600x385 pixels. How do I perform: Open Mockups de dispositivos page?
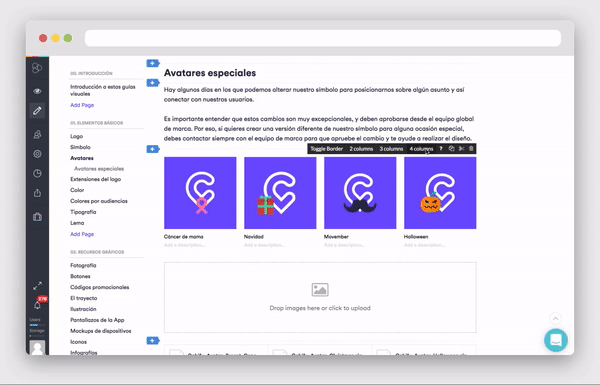[x=101, y=331]
